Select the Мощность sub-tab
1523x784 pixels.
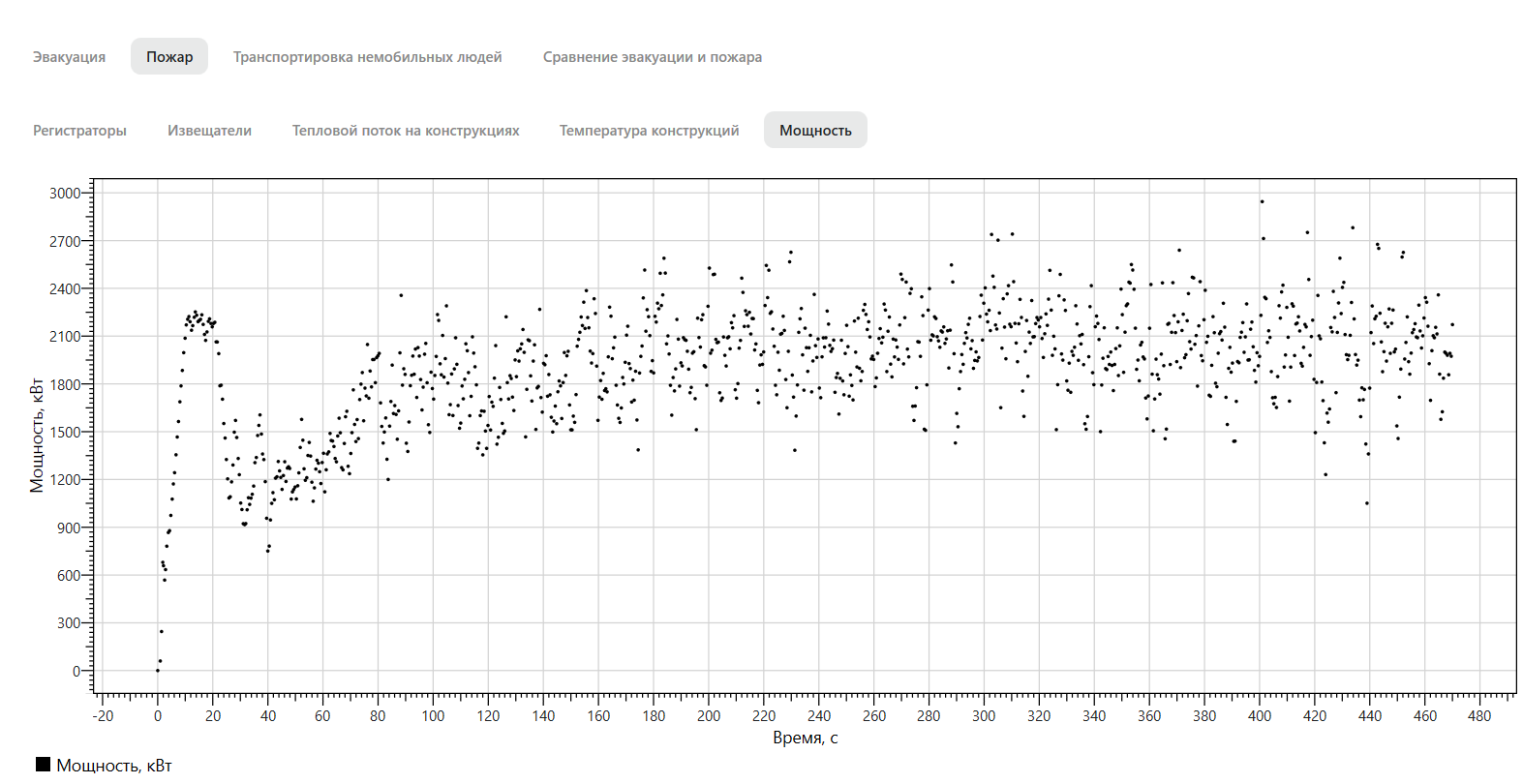pyautogui.click(x=815, y=131)
